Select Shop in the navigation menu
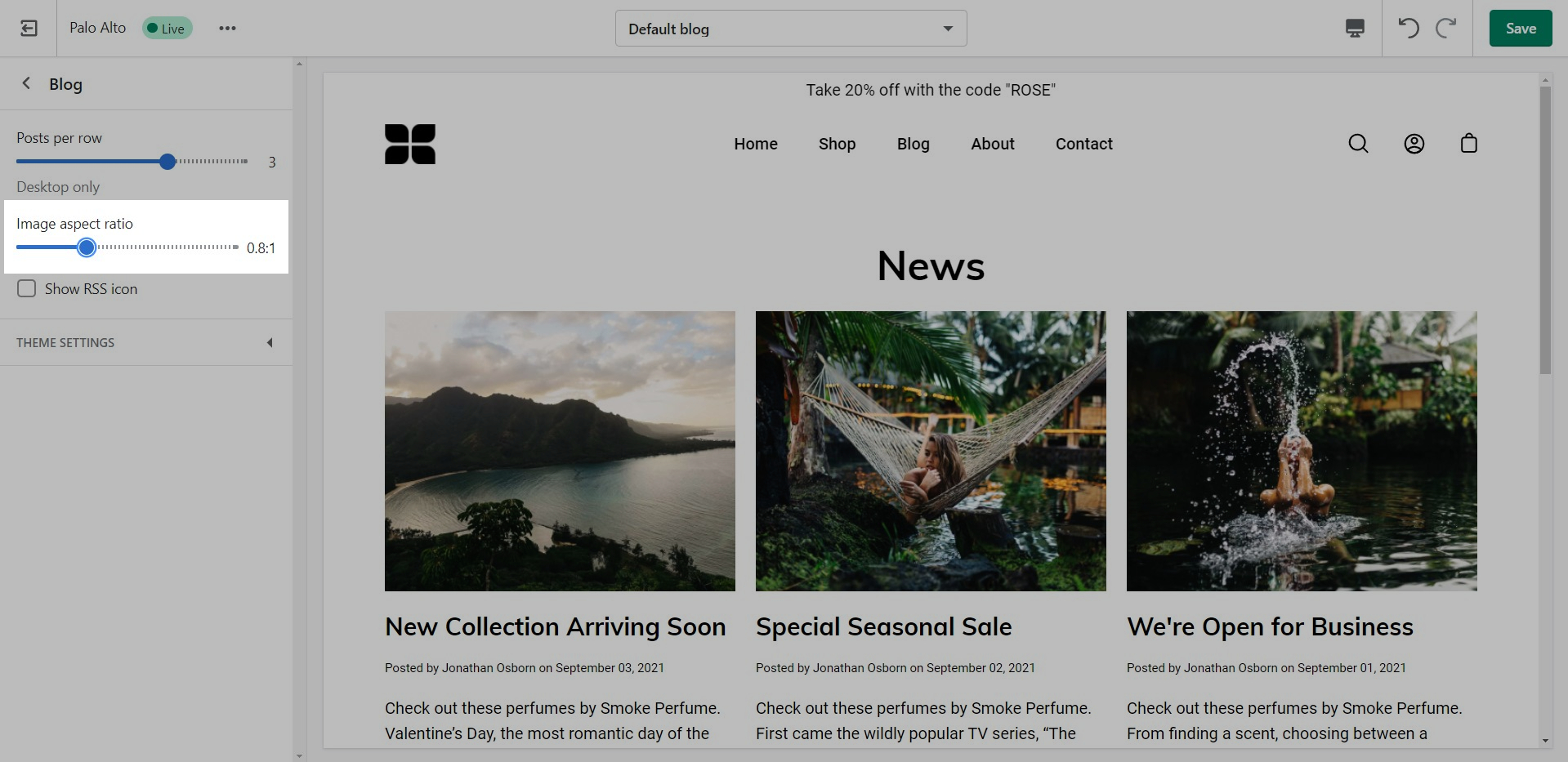Image resolution: width=1568 pixels, height=762 pixels. coord(837,144)
